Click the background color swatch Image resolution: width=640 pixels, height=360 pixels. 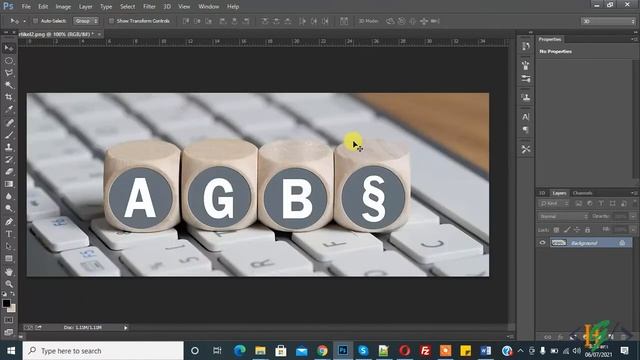[x=12, y=309]
